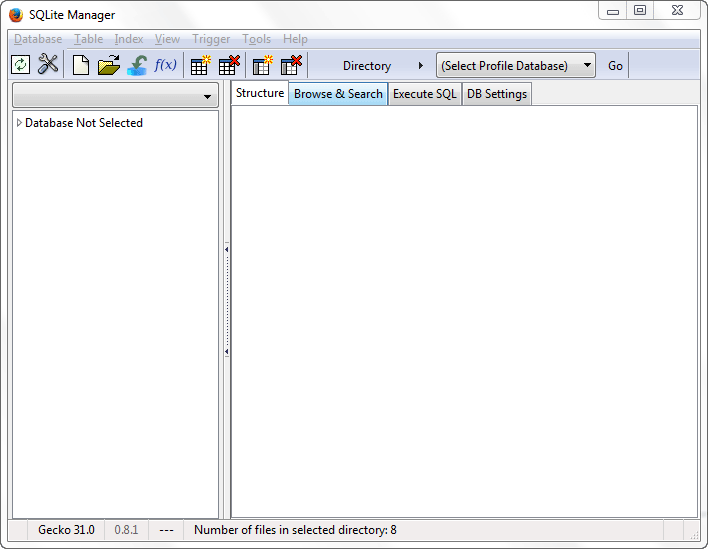Open the Trigger menu
The width and height of the screenshot is (708, 549).
point(211,39)
